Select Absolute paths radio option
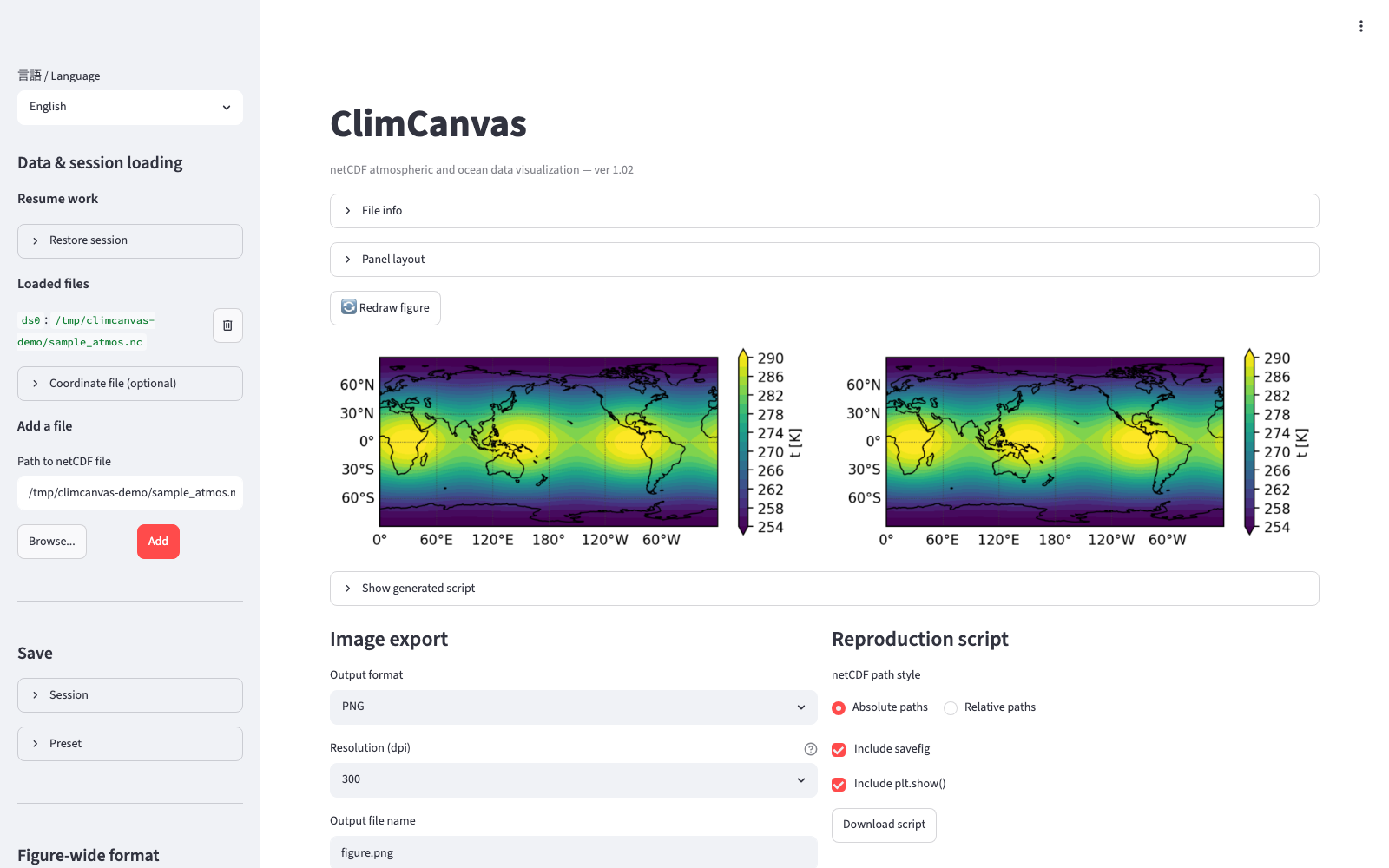The image size is (1389, 868). (839, 707)
